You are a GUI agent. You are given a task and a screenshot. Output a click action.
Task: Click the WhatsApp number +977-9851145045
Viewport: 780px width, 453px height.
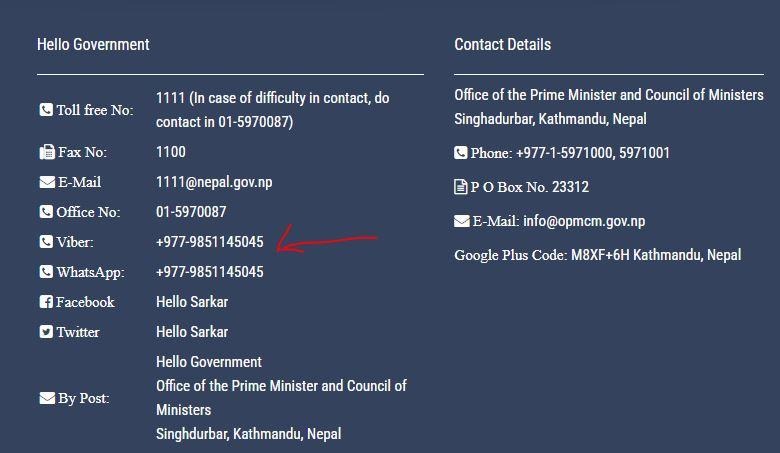coord(210,272)
